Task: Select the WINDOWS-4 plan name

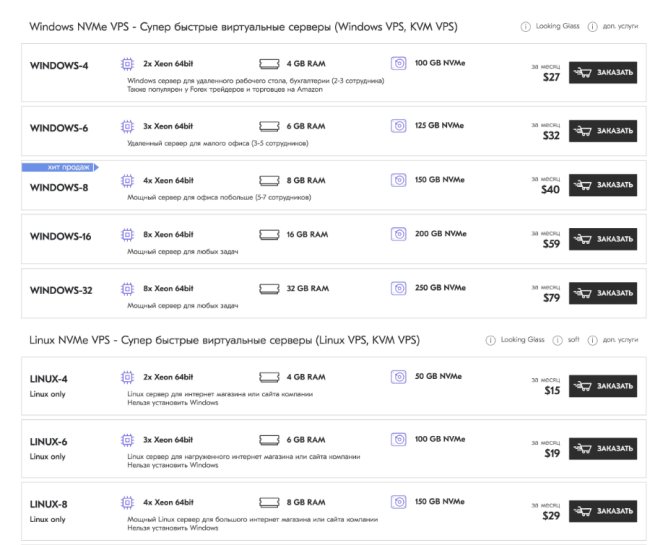Action: (59, 66)
